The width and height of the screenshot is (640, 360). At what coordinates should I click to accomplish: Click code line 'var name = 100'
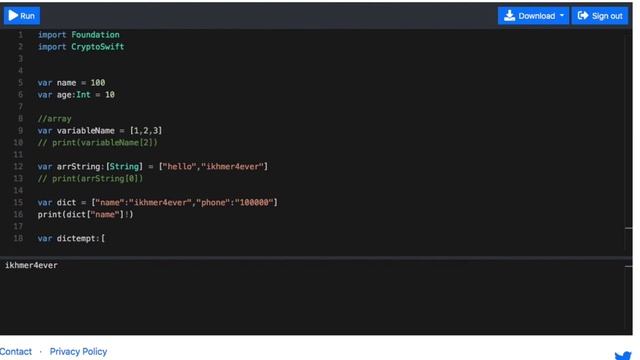tap(71, 82)
